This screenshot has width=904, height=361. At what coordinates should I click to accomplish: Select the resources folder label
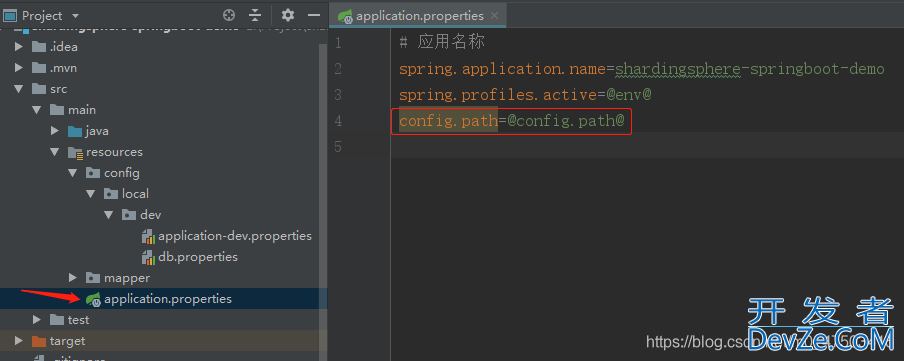(x=114, y=152)
